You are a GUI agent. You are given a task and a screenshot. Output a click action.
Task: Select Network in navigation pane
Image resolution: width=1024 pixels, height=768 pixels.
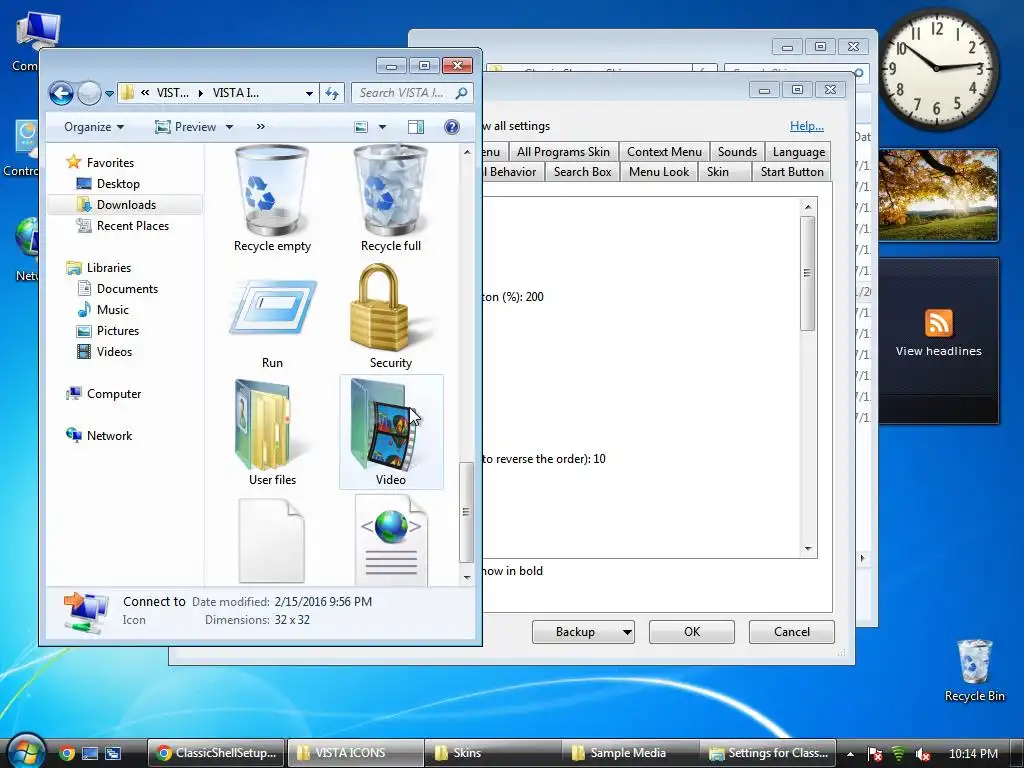(99, 436)
